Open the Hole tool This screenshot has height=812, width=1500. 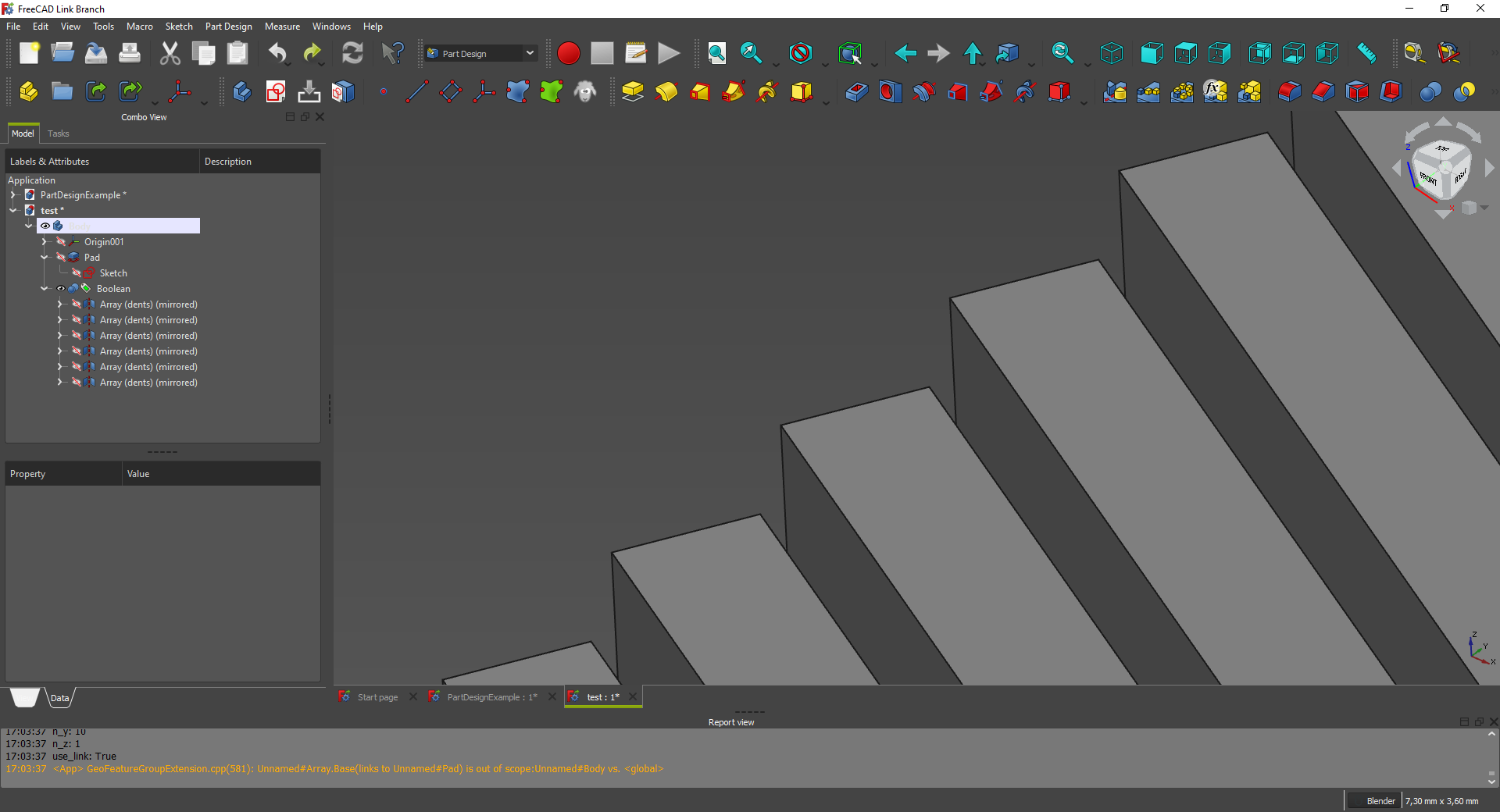pos(890,91)
